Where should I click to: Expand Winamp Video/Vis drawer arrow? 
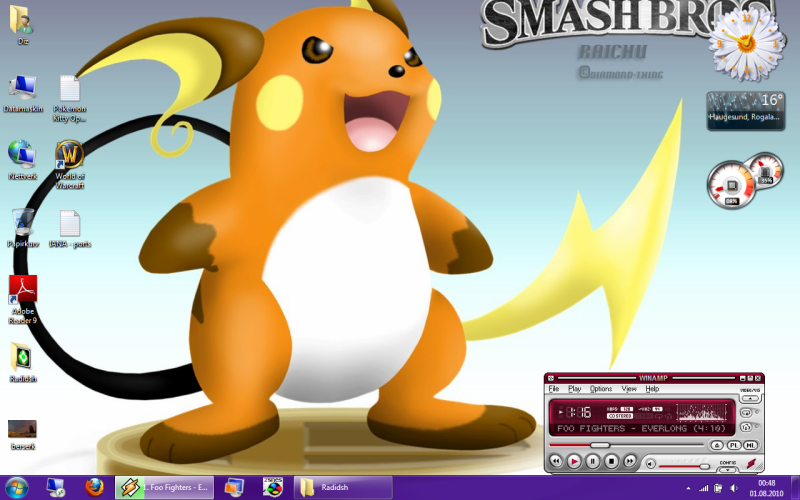click(750, 398)
